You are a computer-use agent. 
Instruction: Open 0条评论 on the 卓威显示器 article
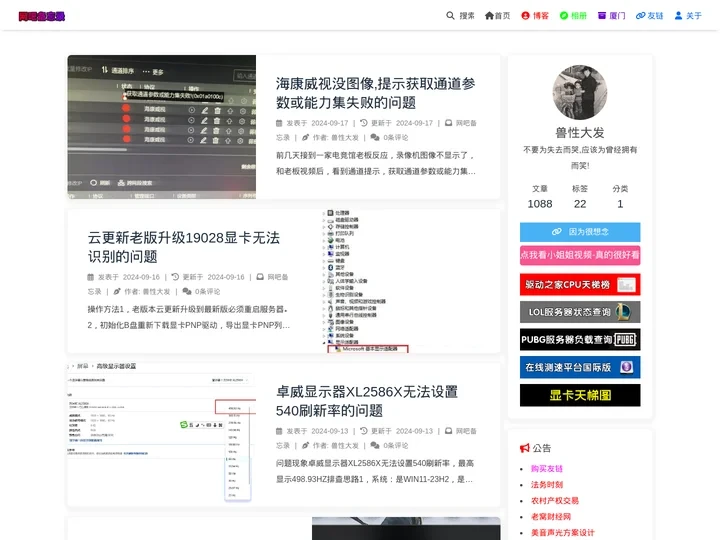(395, 445)
